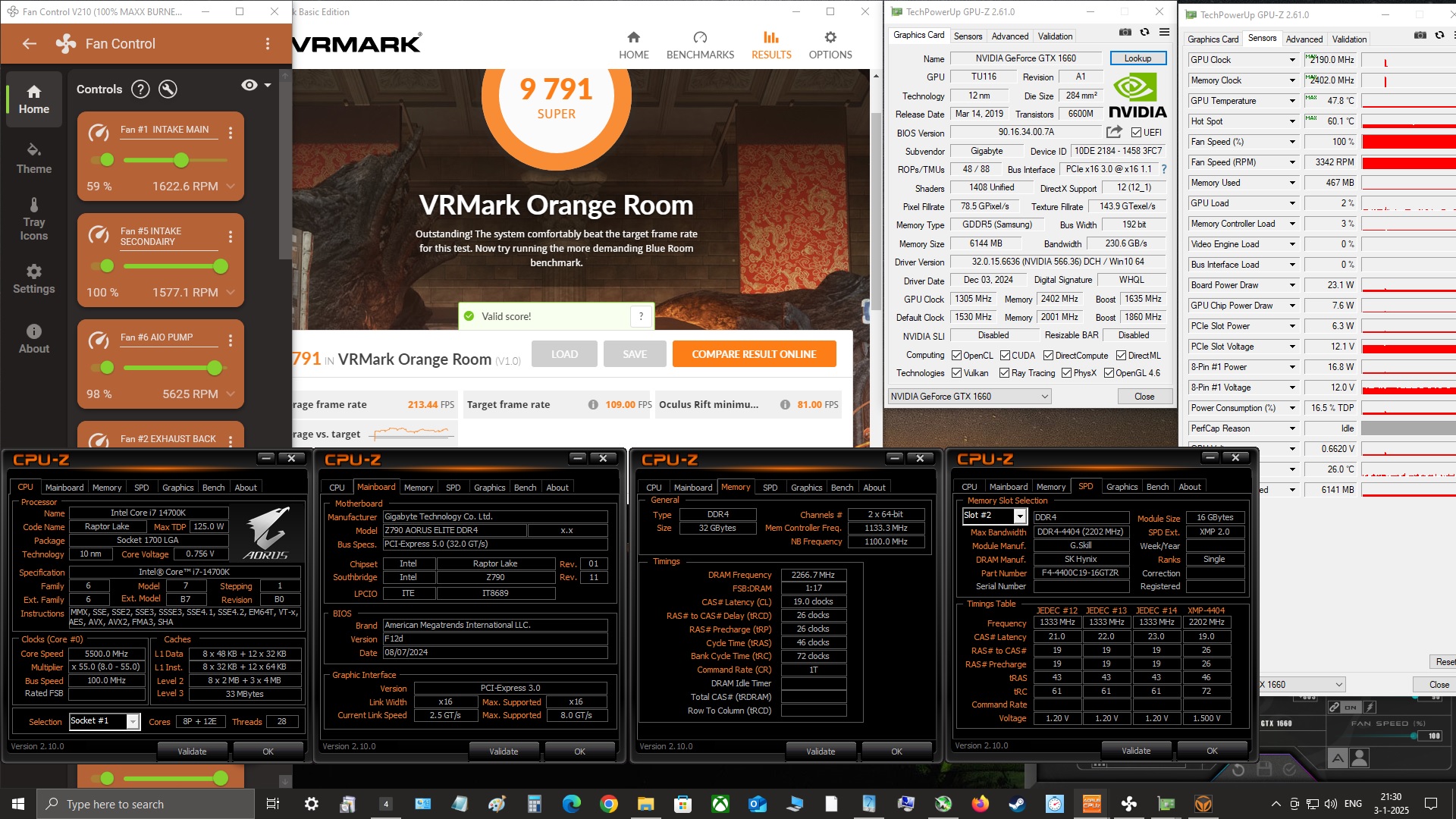Click the VRMark SAVE button
This screenshot has height=819, width=1456.
[x=635, y=354]
